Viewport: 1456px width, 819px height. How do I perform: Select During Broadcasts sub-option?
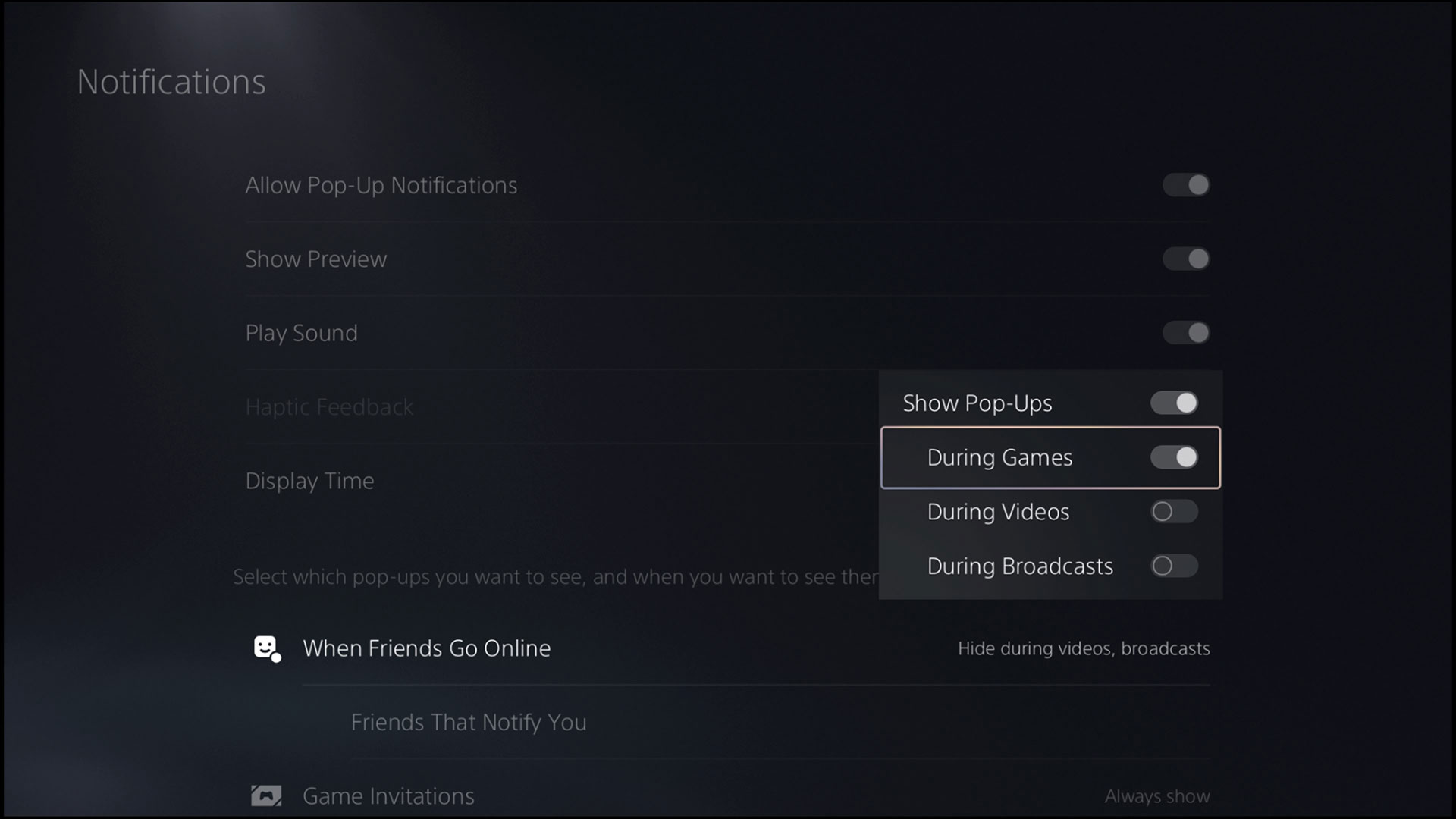[1050, 565]
